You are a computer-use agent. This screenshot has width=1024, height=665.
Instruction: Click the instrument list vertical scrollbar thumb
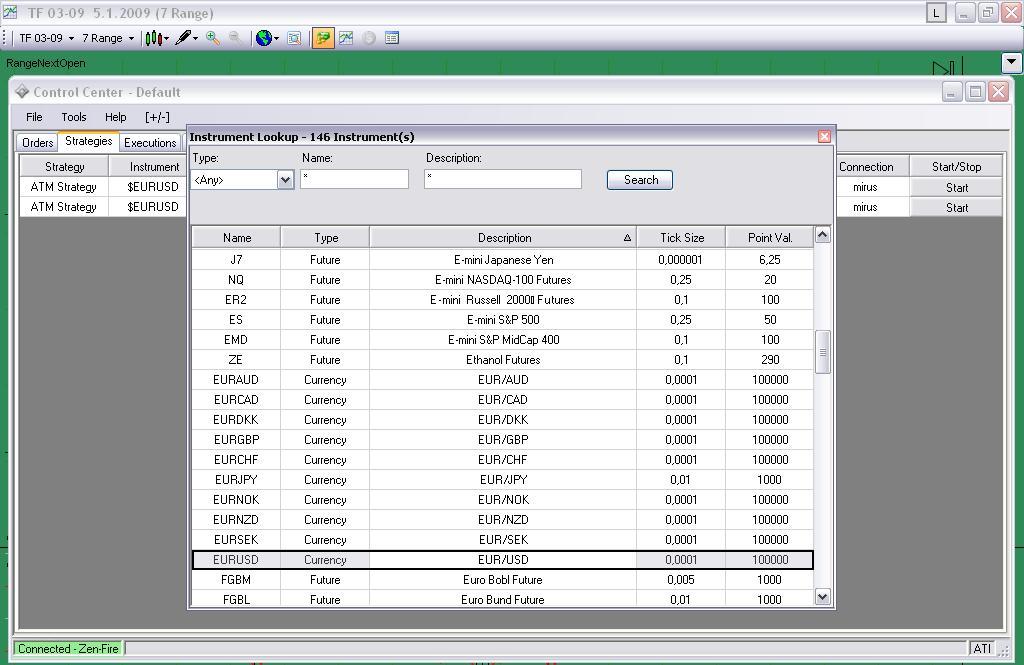pos(823,352)
